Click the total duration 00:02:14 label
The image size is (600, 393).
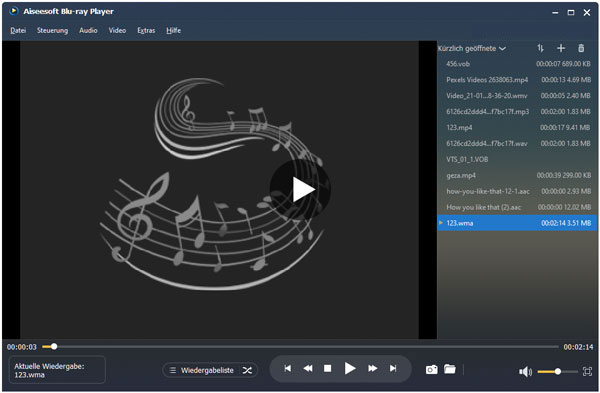click(578, 347)
